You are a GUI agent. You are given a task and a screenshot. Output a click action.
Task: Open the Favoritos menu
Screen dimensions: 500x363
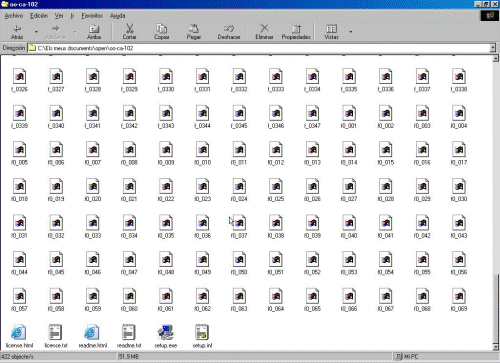pyautogui.click(x=92, y=16)
